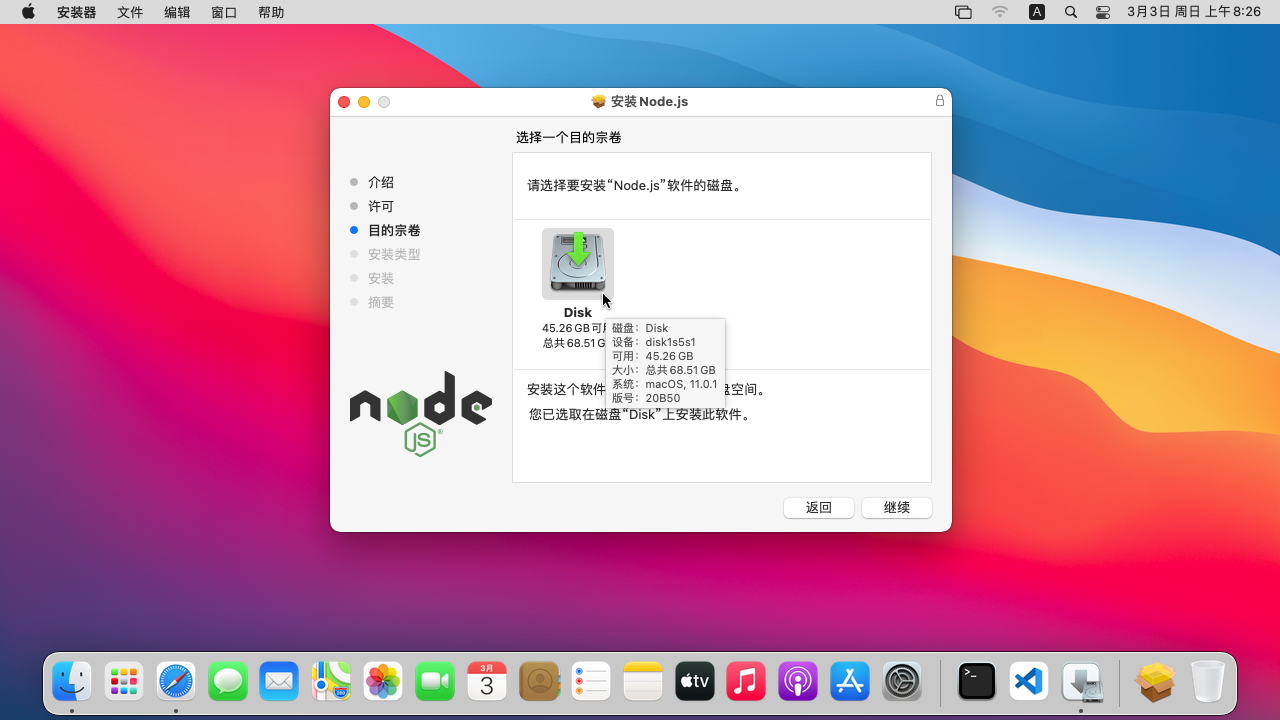Open the 编辑 menu
This screenshot has width=1280, height=720.
pos(177,12)
